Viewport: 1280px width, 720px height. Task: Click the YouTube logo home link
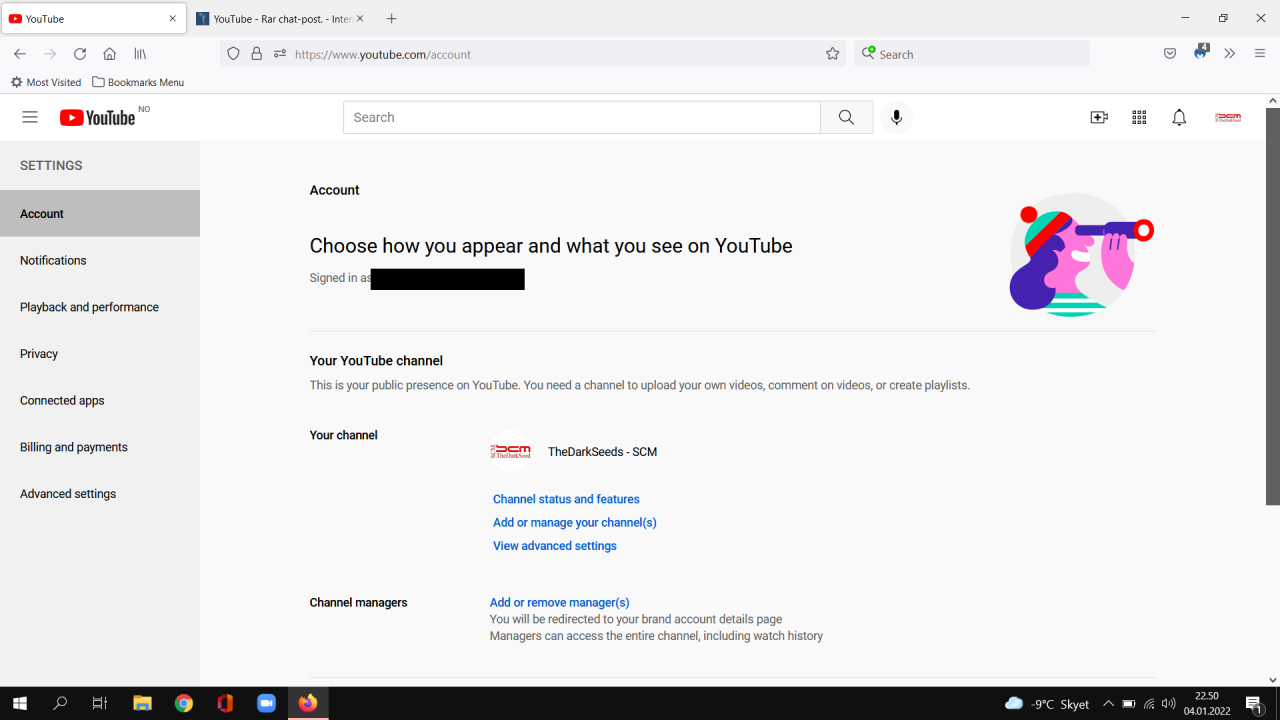point(97,118)
